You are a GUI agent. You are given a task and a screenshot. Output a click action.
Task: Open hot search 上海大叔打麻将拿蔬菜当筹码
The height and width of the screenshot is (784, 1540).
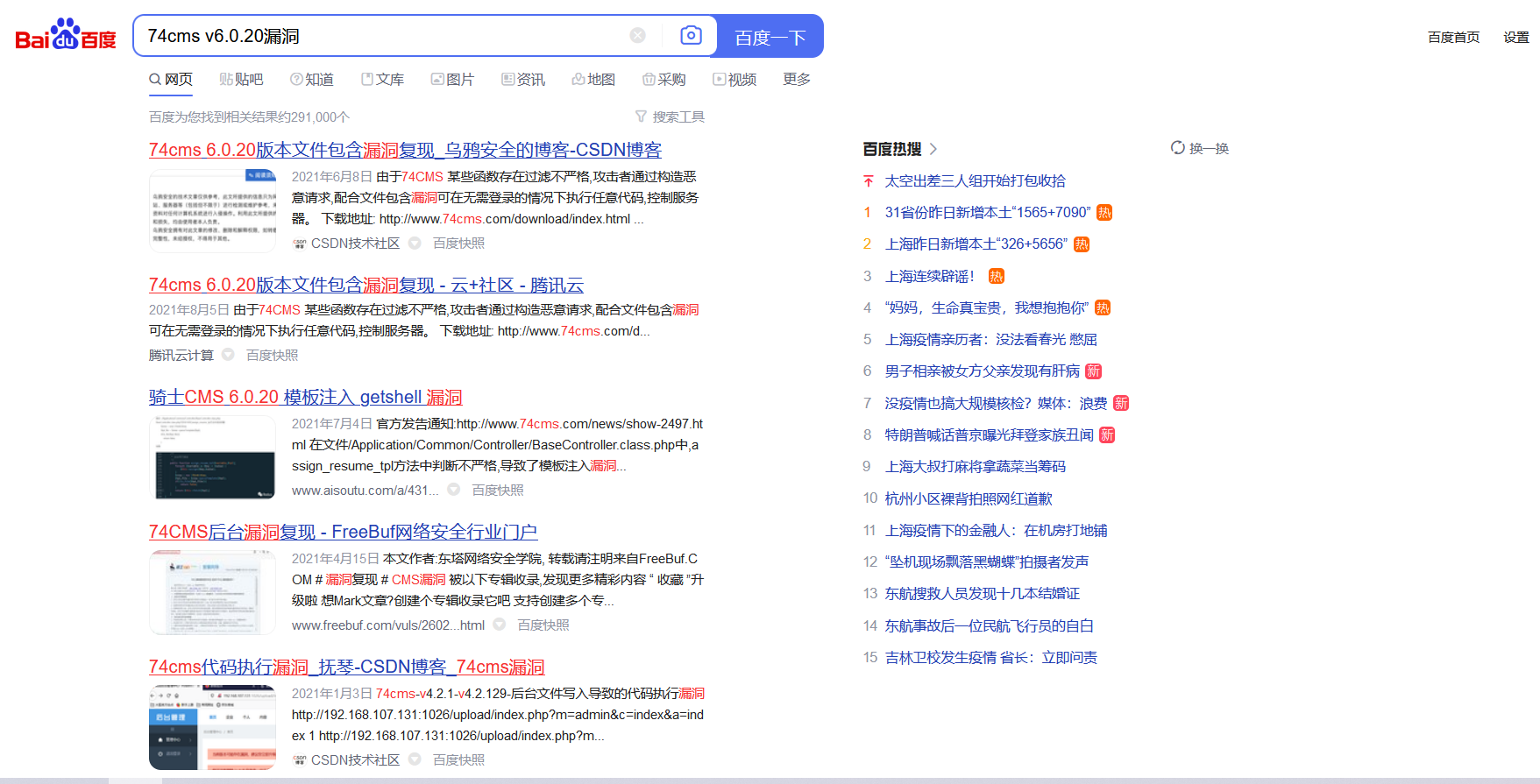(975, 467)
